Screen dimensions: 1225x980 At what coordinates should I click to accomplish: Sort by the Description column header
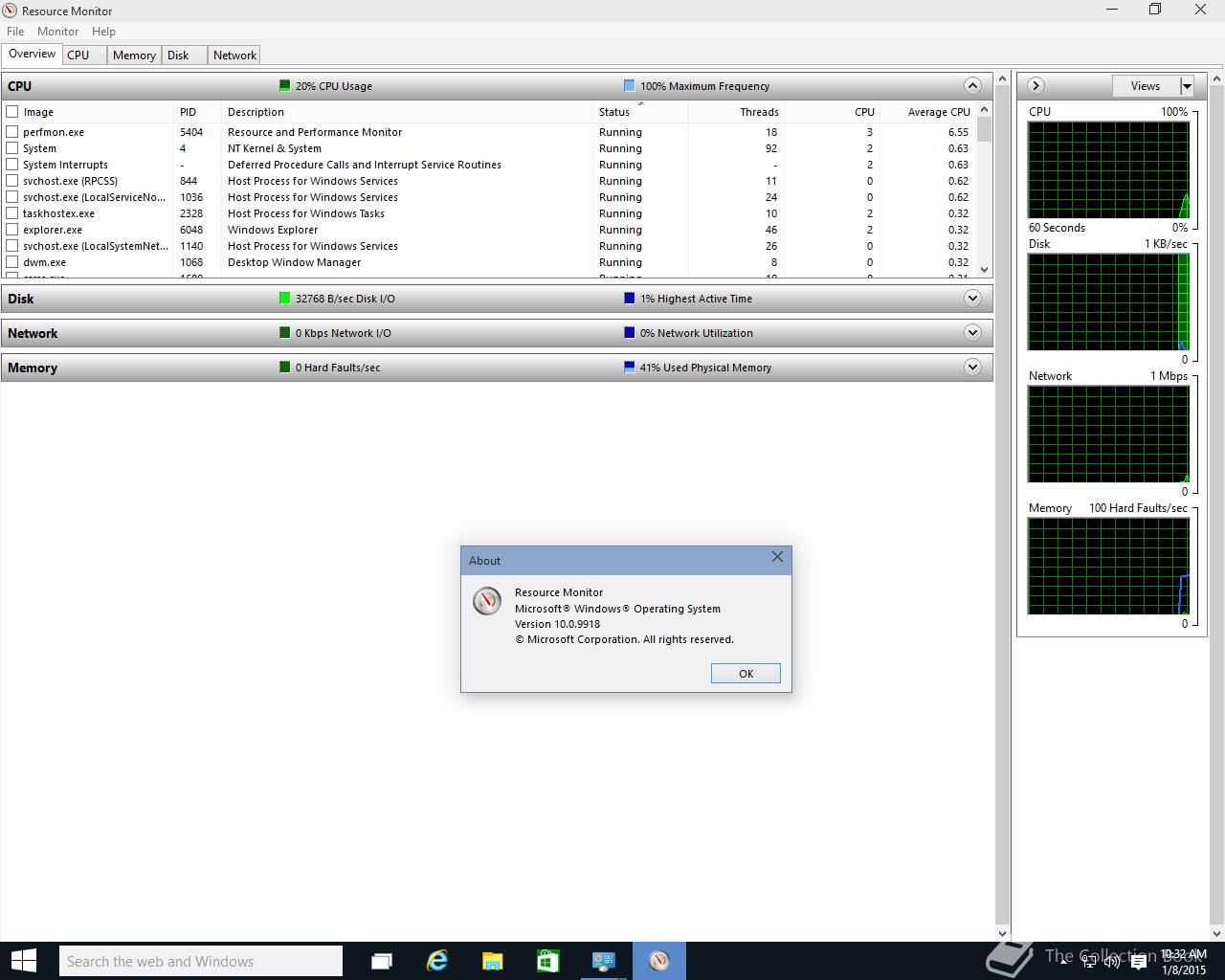[407, 112]
